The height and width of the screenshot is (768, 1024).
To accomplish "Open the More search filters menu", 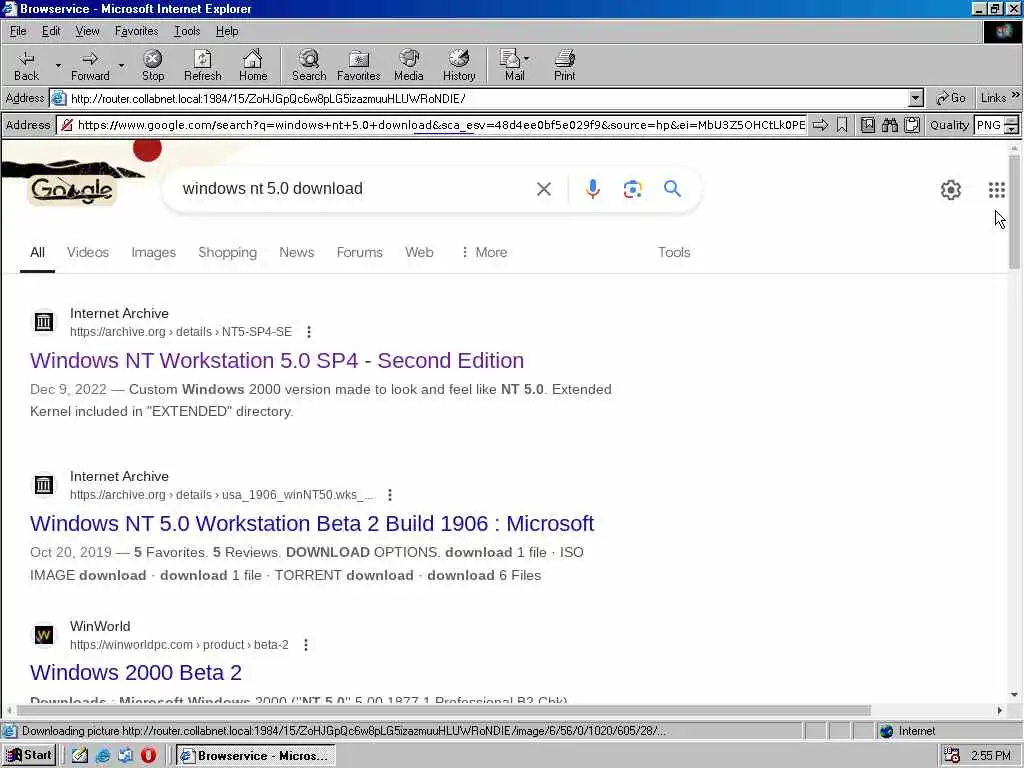I will coord(484,252).
